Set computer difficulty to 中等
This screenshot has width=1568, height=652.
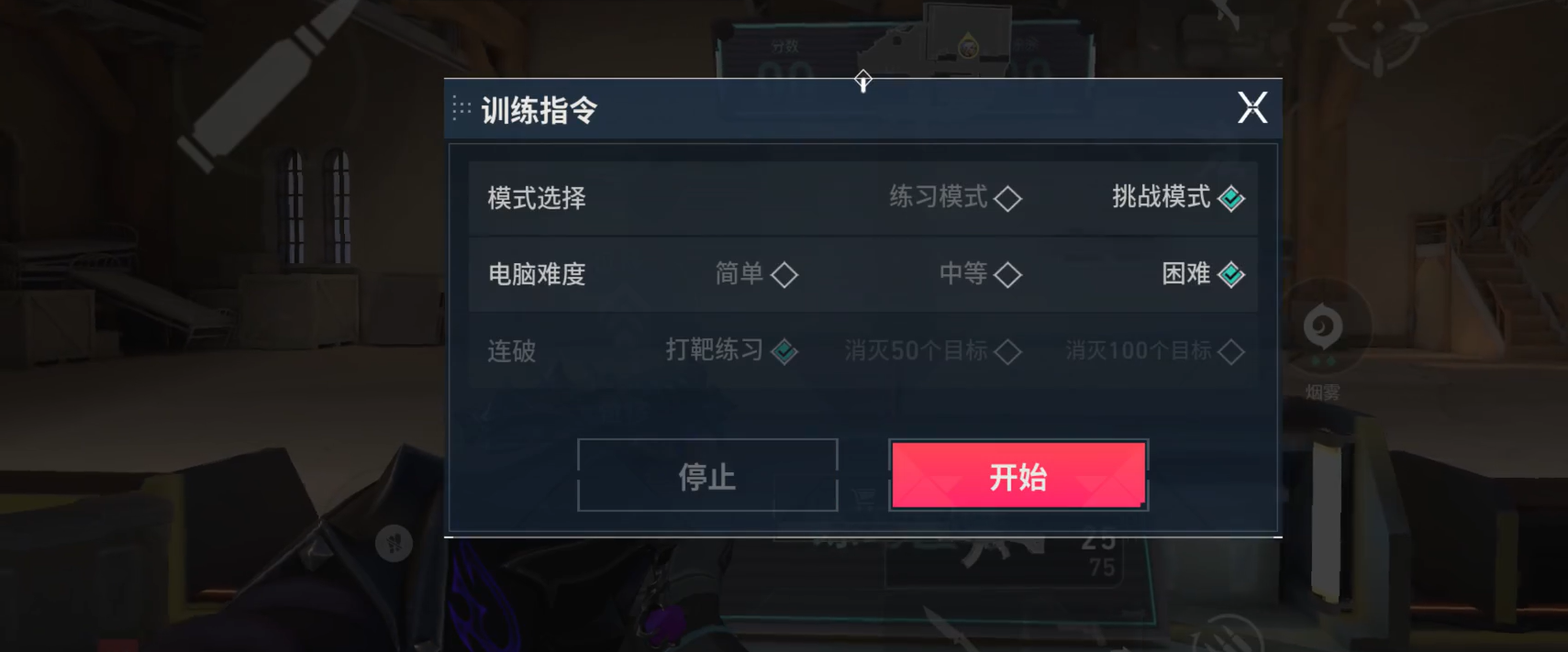pos(980,274)
